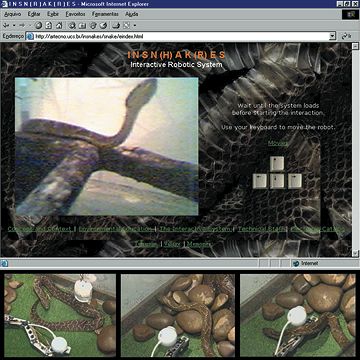Screen dimensions: 360x360
Task: Open the The Interaction System link
Action: click(195, 229)
